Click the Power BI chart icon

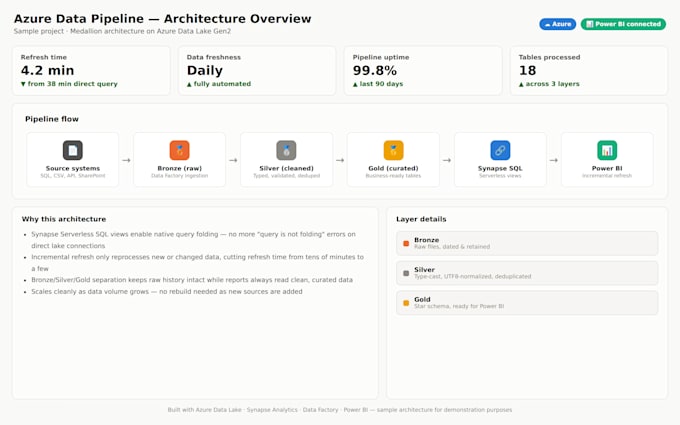coord(607,150)
